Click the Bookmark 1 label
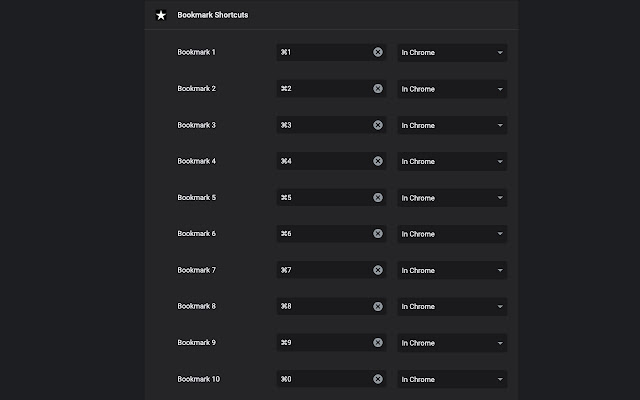The width and height of the screenshot is (640, 400). coord(196,52)
